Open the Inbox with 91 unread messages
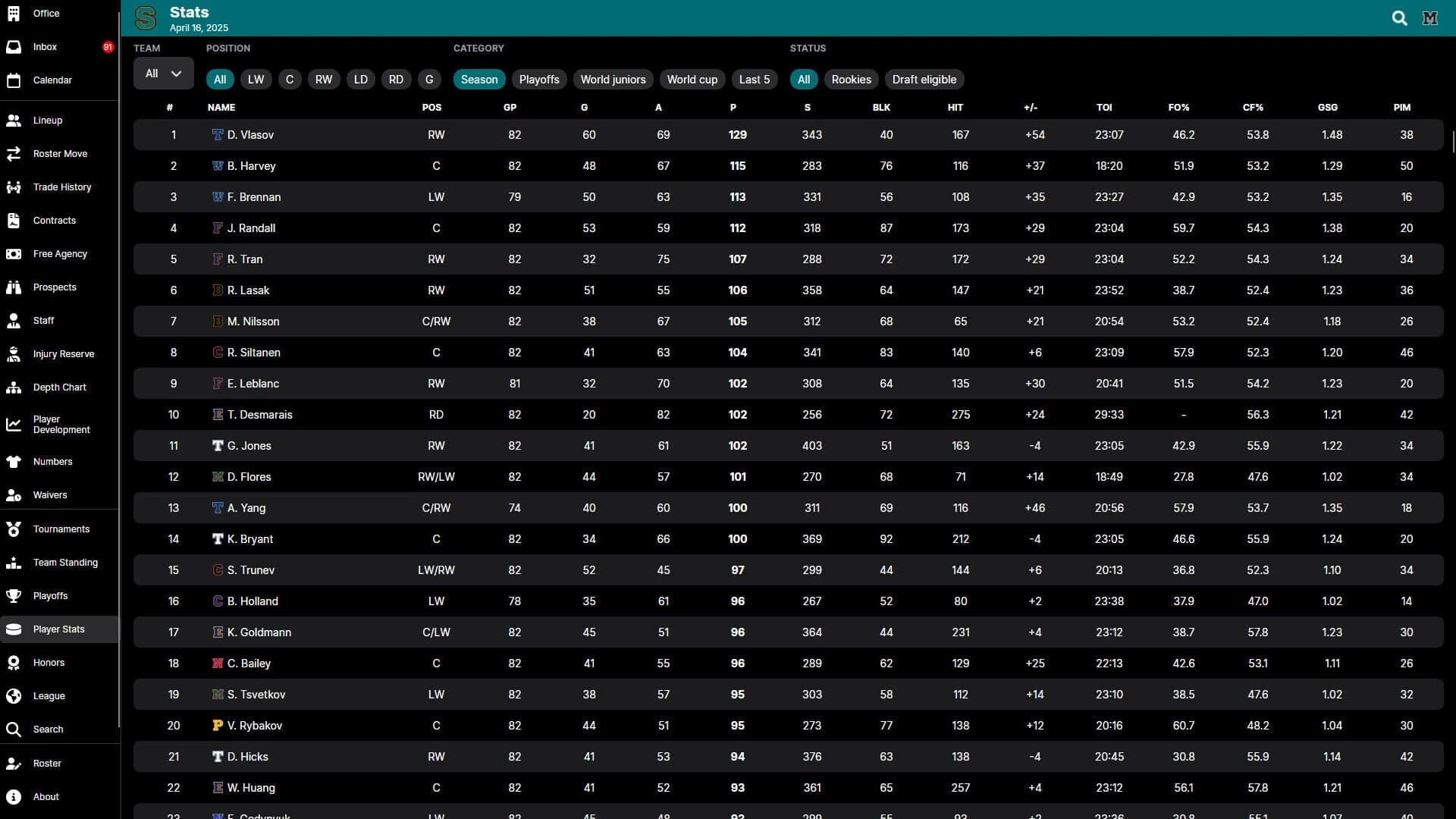Image resolution: width=1456 pixels, height=819 pixels. (44, 46)
